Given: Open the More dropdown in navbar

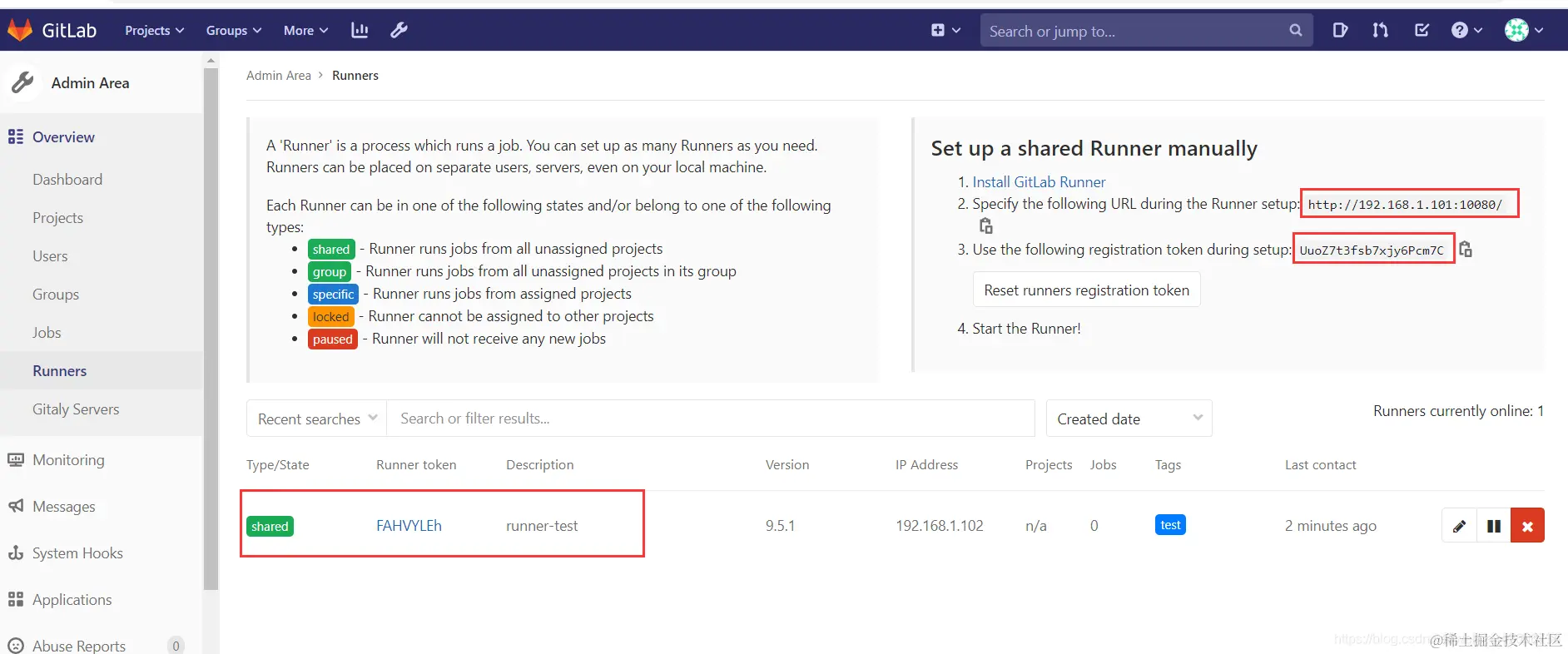Looking at the screenshot, I should tap(305, 30).
